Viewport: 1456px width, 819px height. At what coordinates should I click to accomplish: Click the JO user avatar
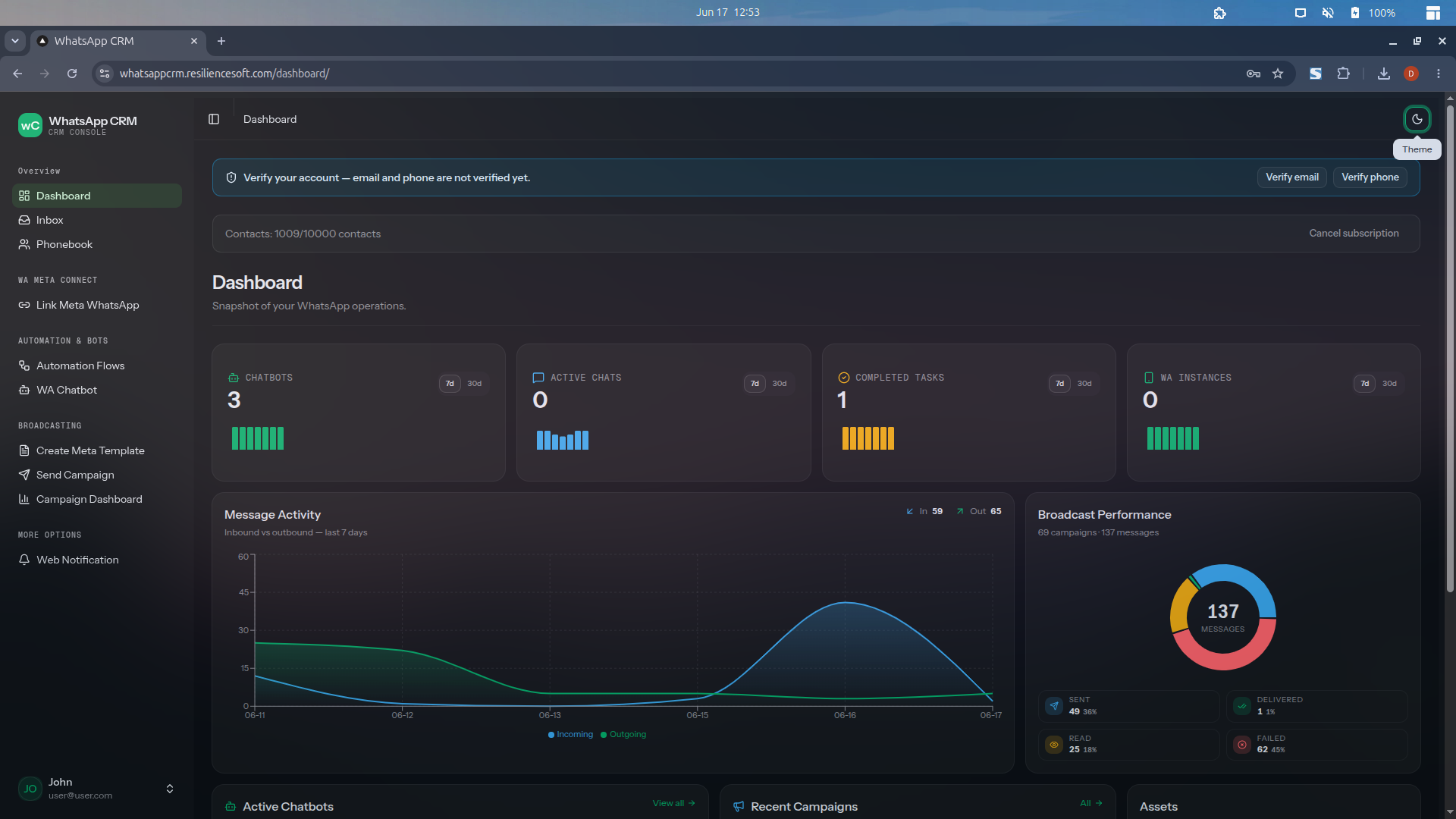point(30,789)
